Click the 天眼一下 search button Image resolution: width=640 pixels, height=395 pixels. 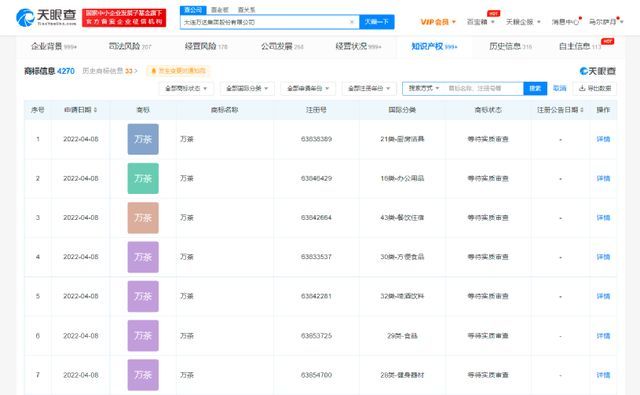tap(377, 22)
